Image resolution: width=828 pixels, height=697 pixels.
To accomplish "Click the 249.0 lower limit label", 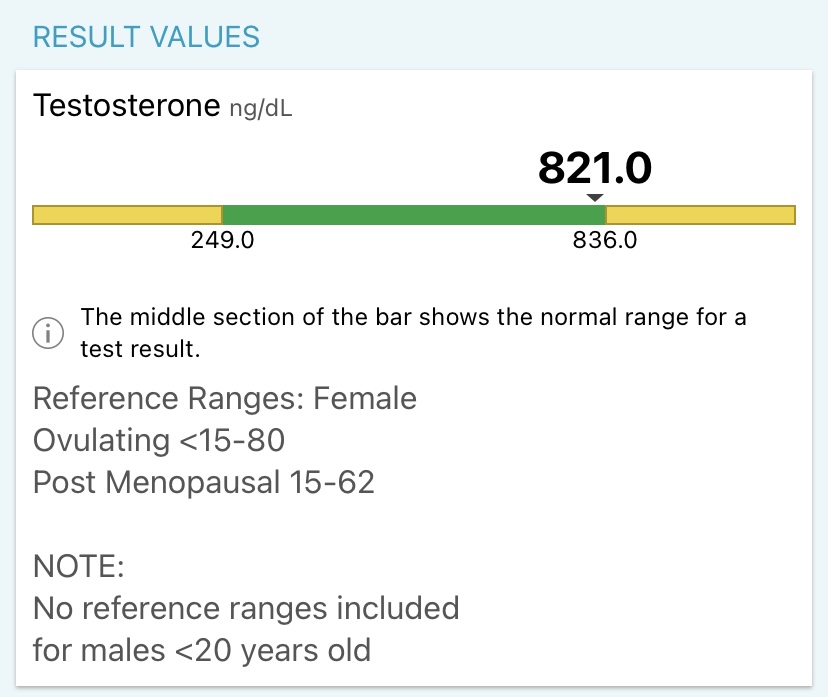I will 223,241.
